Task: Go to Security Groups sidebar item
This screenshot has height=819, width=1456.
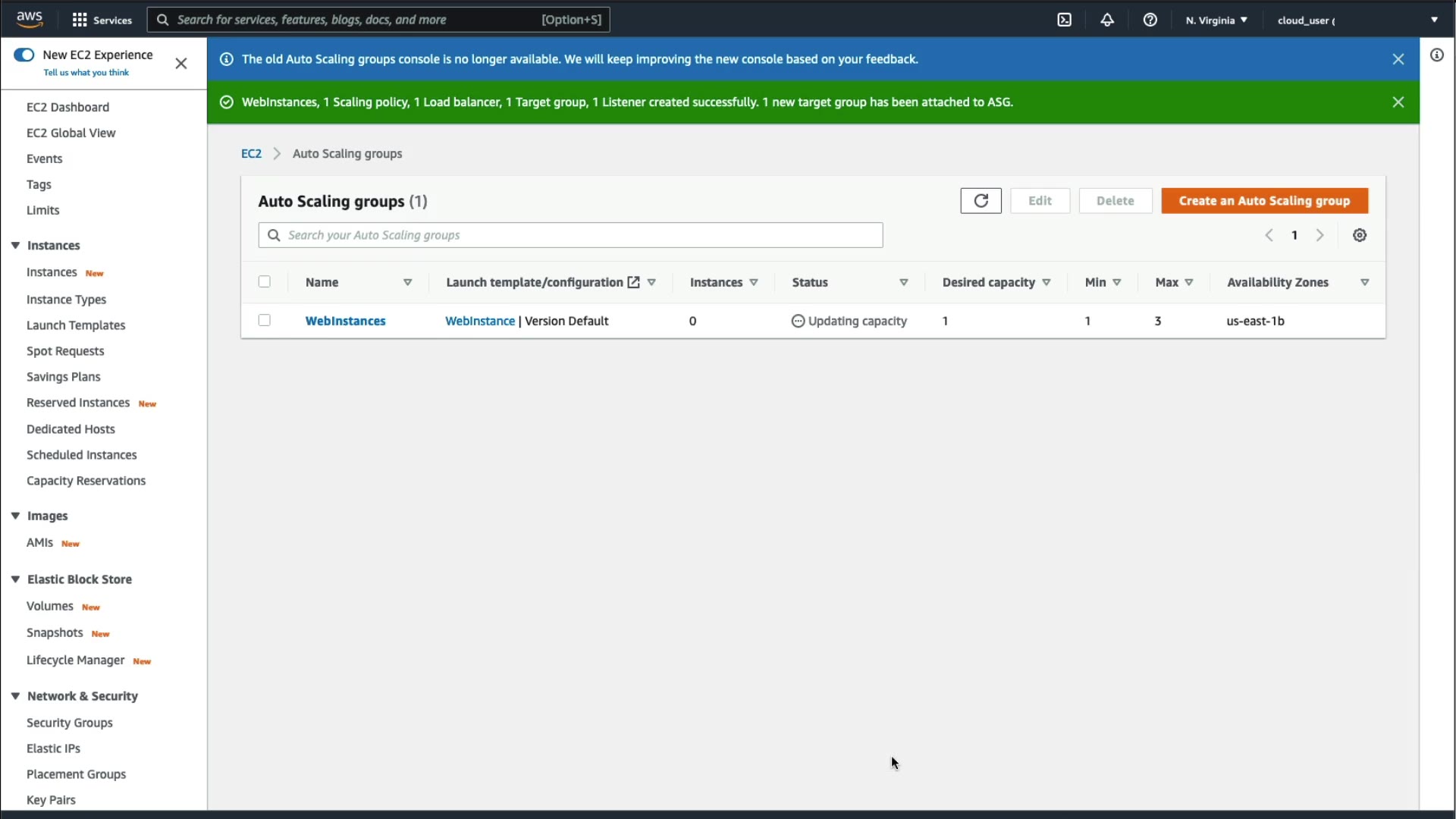Action: (69, 723)
